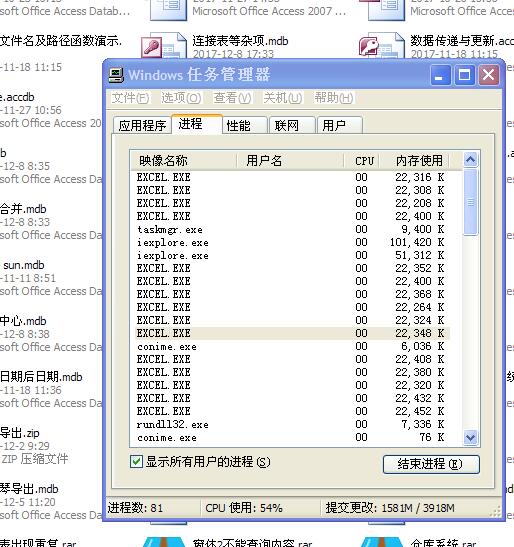Open the 文件(F) menu
Viewport: 514px width, 547px height.
pos(131,98)
